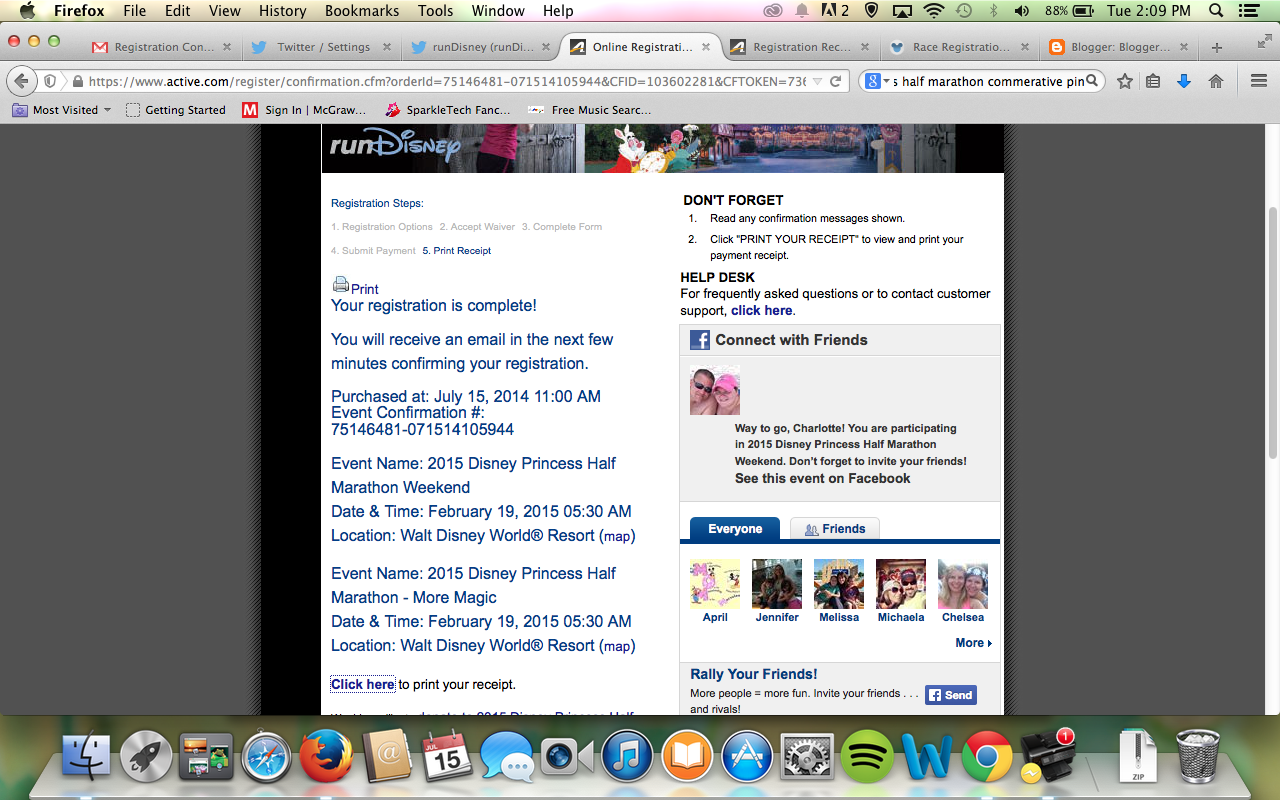Bookmark this page with the star icon
1280x800 pixels.
click(1125, 81)
